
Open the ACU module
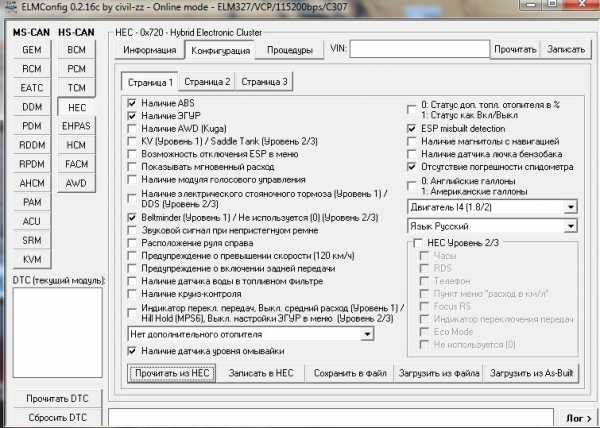32,221
